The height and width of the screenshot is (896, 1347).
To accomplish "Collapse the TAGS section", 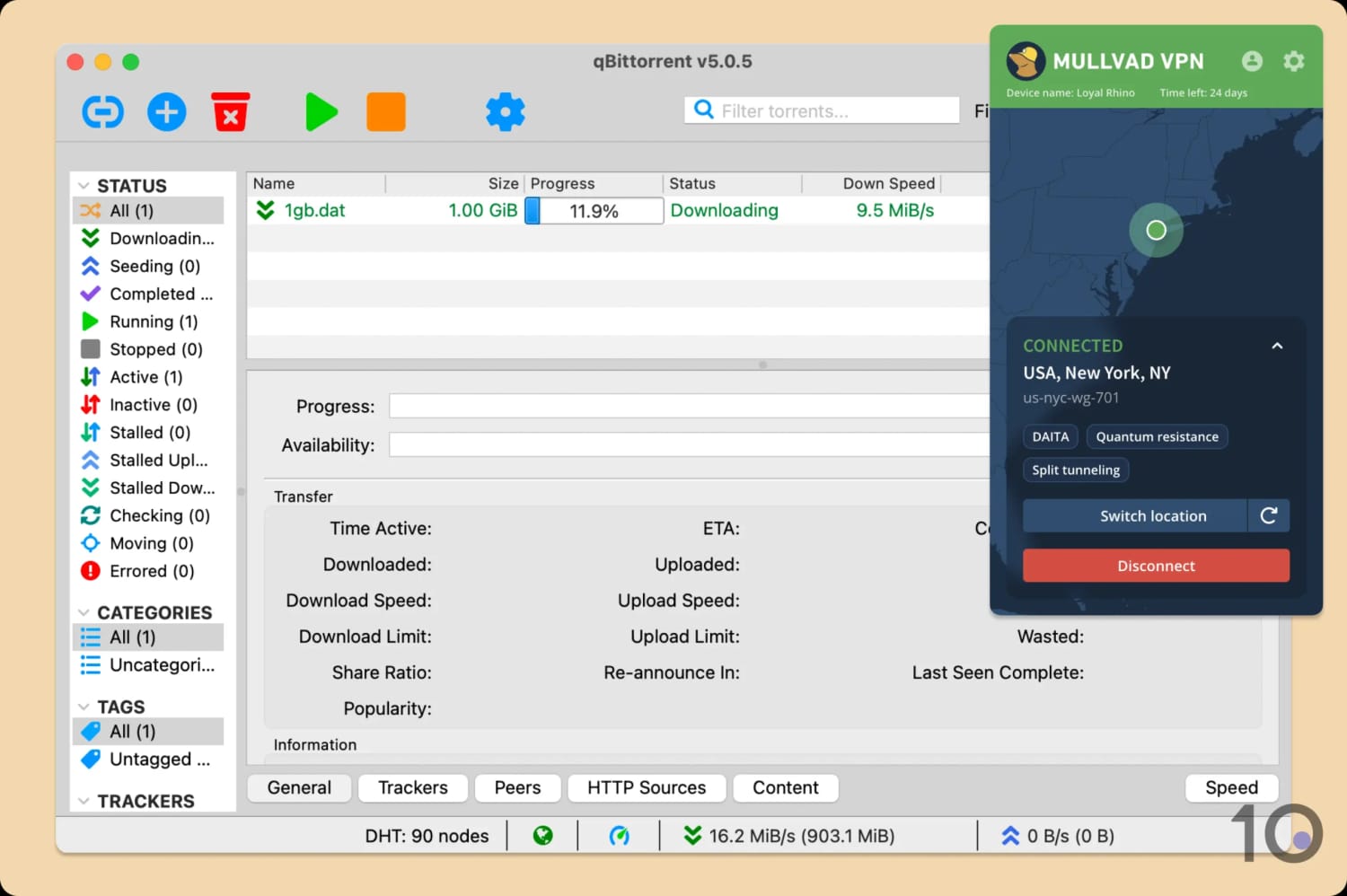I will pyautogui.click(x=84, y=707).
